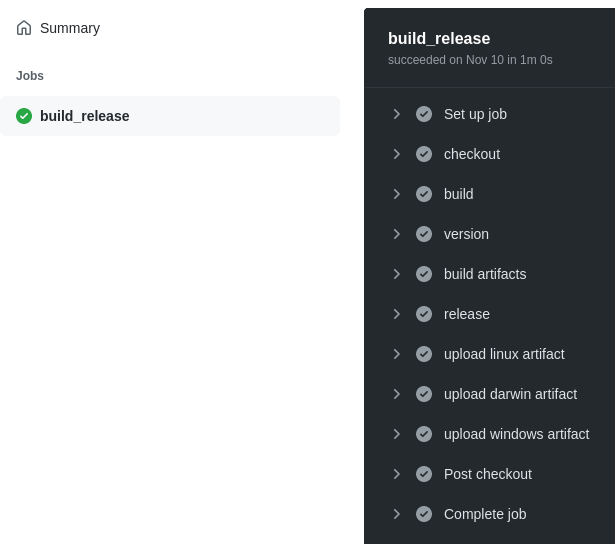Viewport: 615px width, 544px height.
Task: Click the green success icon beside build_release
Action: 24,116
